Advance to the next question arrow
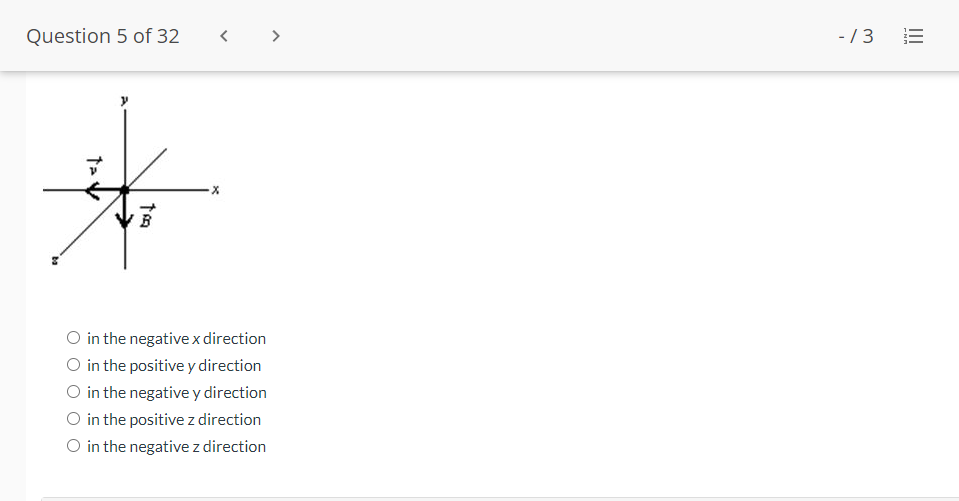Screen dimensions: 959x501 point(276,36)
